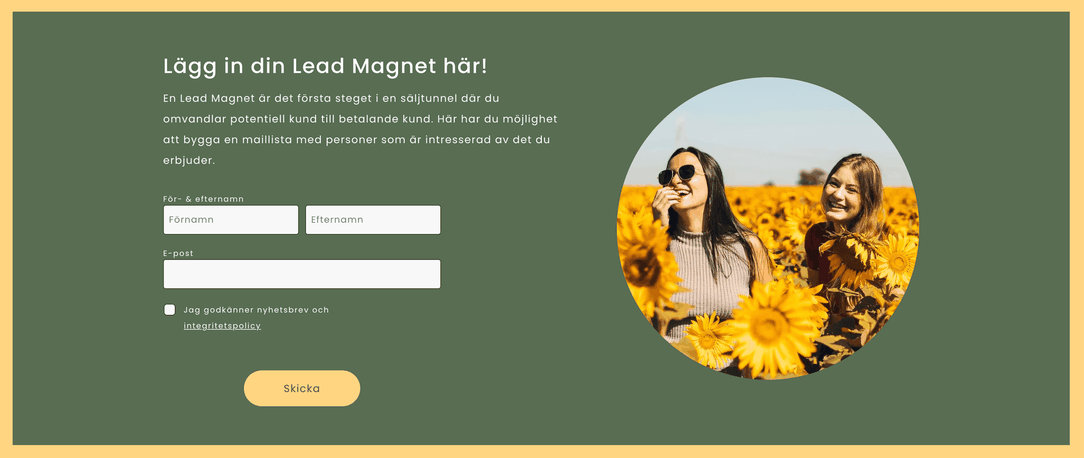Click the För- & efternamn label

(x=203, y=199)
